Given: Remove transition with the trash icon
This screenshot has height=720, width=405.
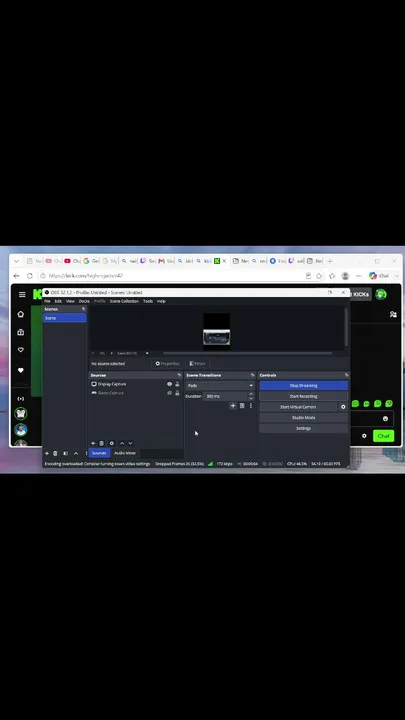Looking at the screenshot, I should point(242,405).
